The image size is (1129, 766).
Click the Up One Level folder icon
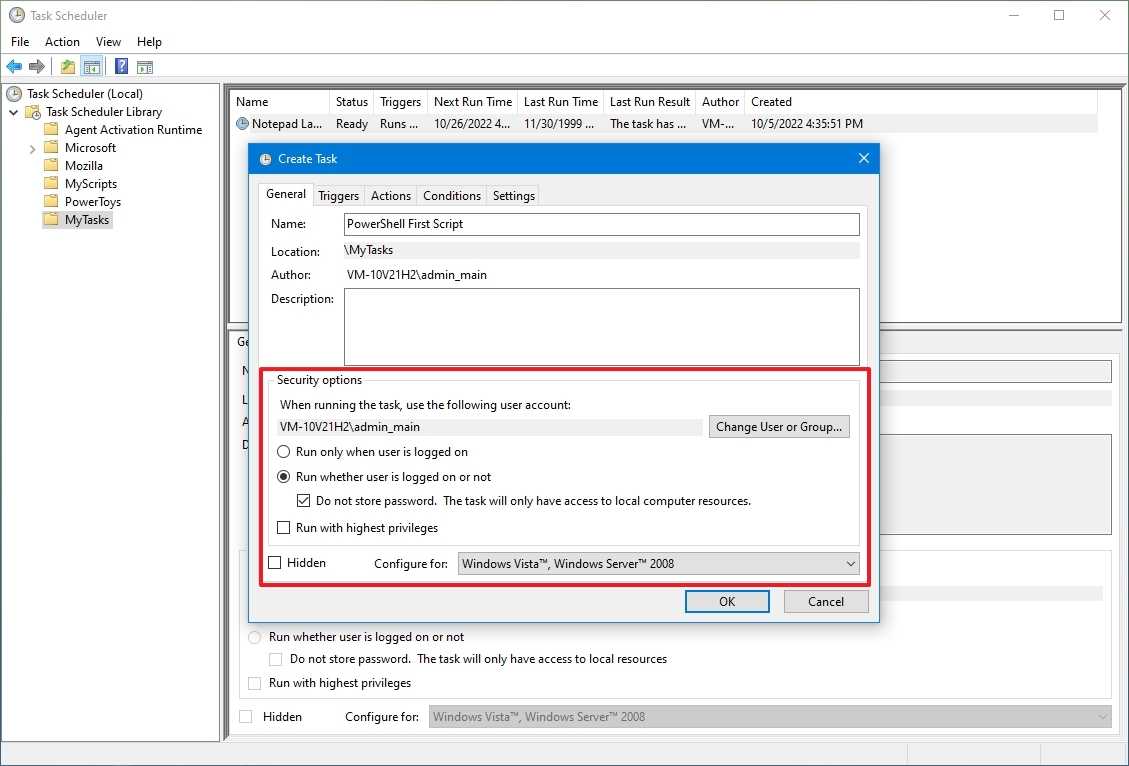(x=67, y=67)
